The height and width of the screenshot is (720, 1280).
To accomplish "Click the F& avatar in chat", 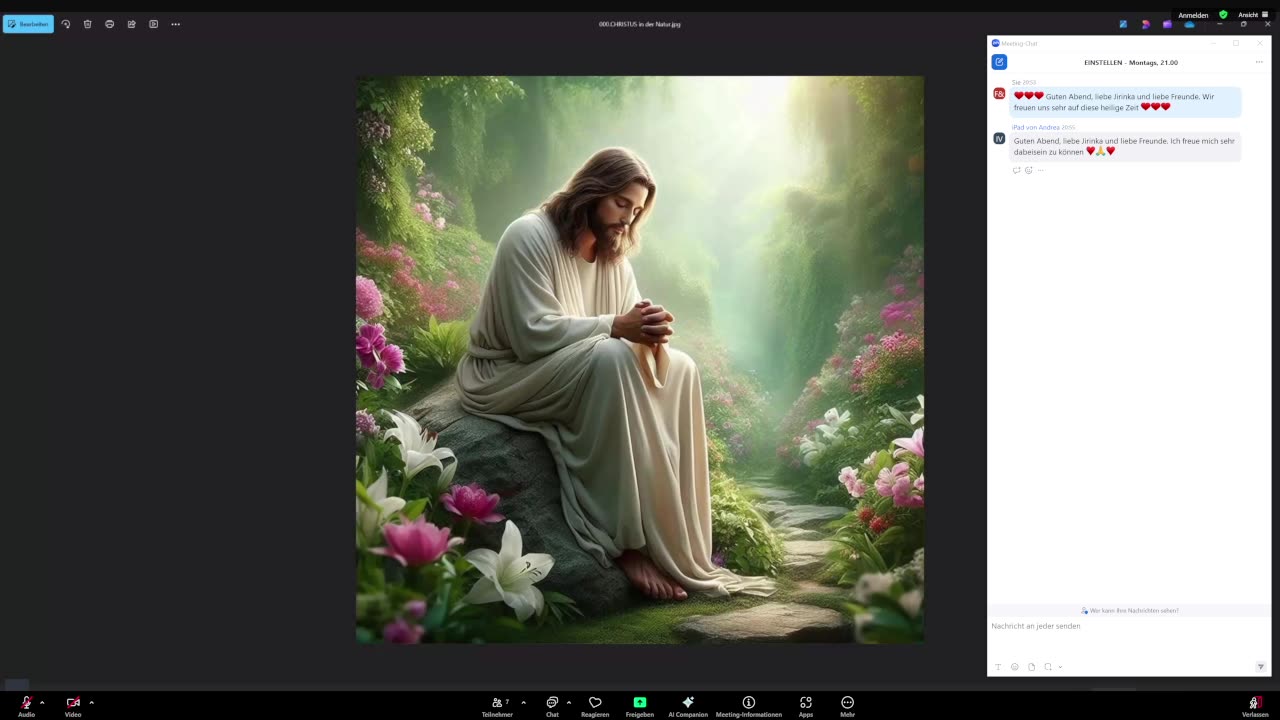I will click(x=999, y=93).
